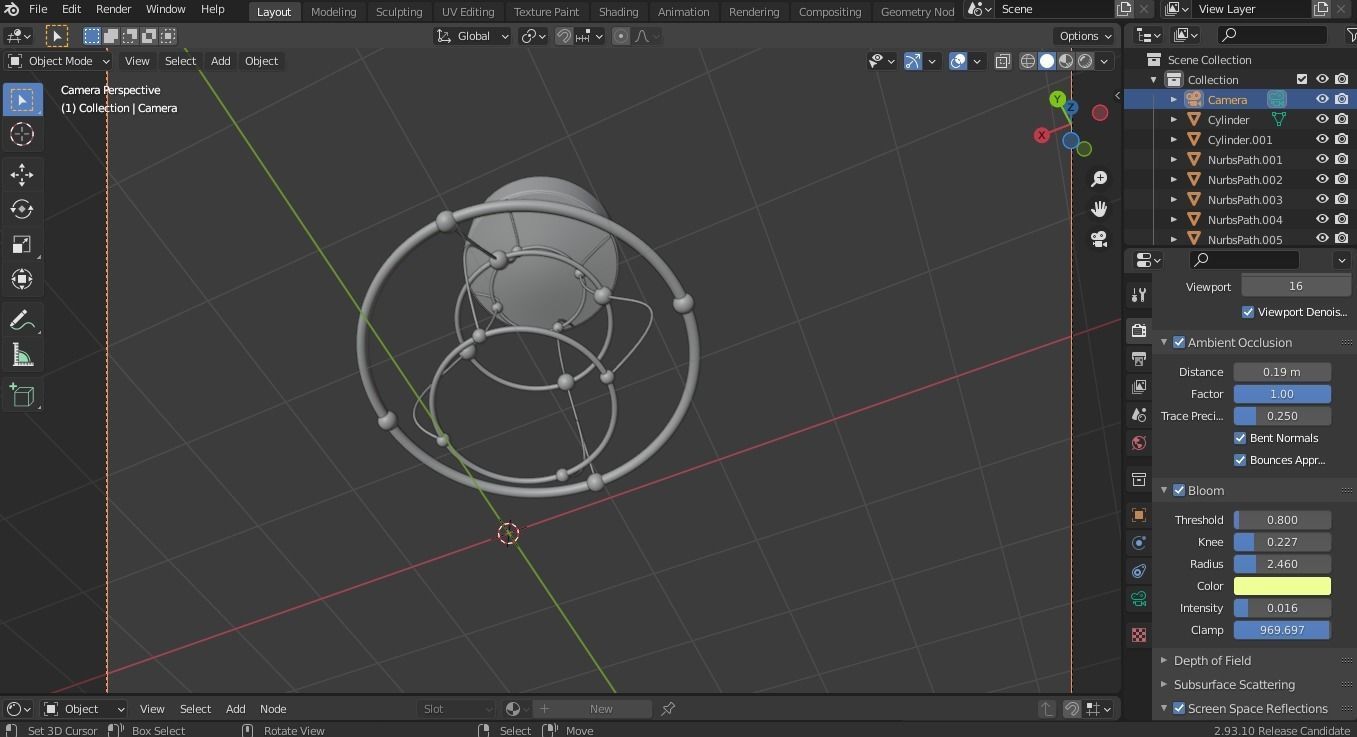The image size is (1357, 737).
Task: Select the Scale tool
Action: point(22,245)
